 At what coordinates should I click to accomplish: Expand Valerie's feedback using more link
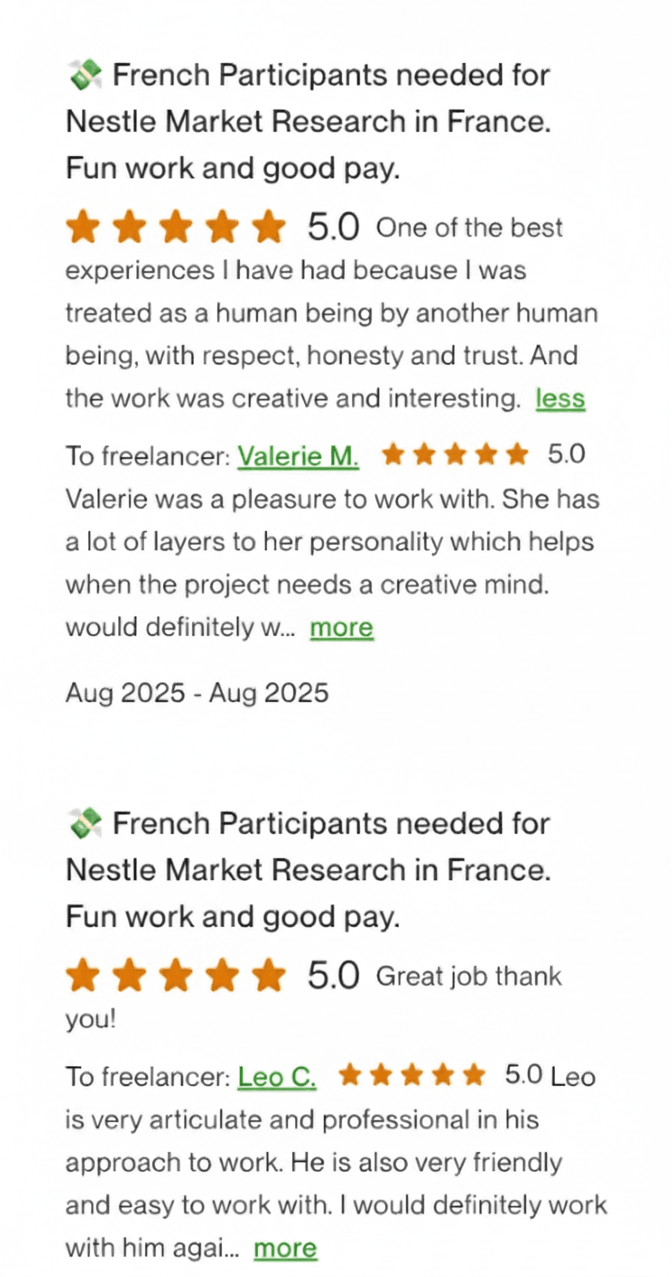[341, 627]
